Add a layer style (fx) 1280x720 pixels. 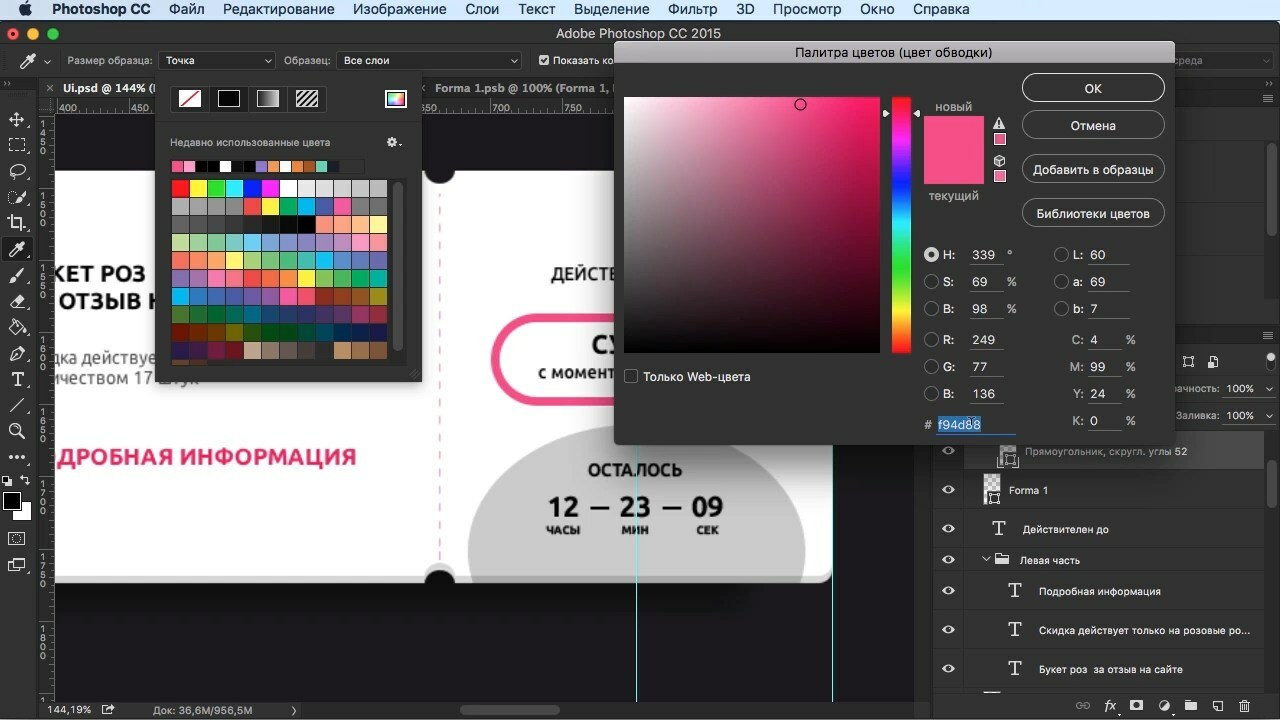click(1110, 706)
